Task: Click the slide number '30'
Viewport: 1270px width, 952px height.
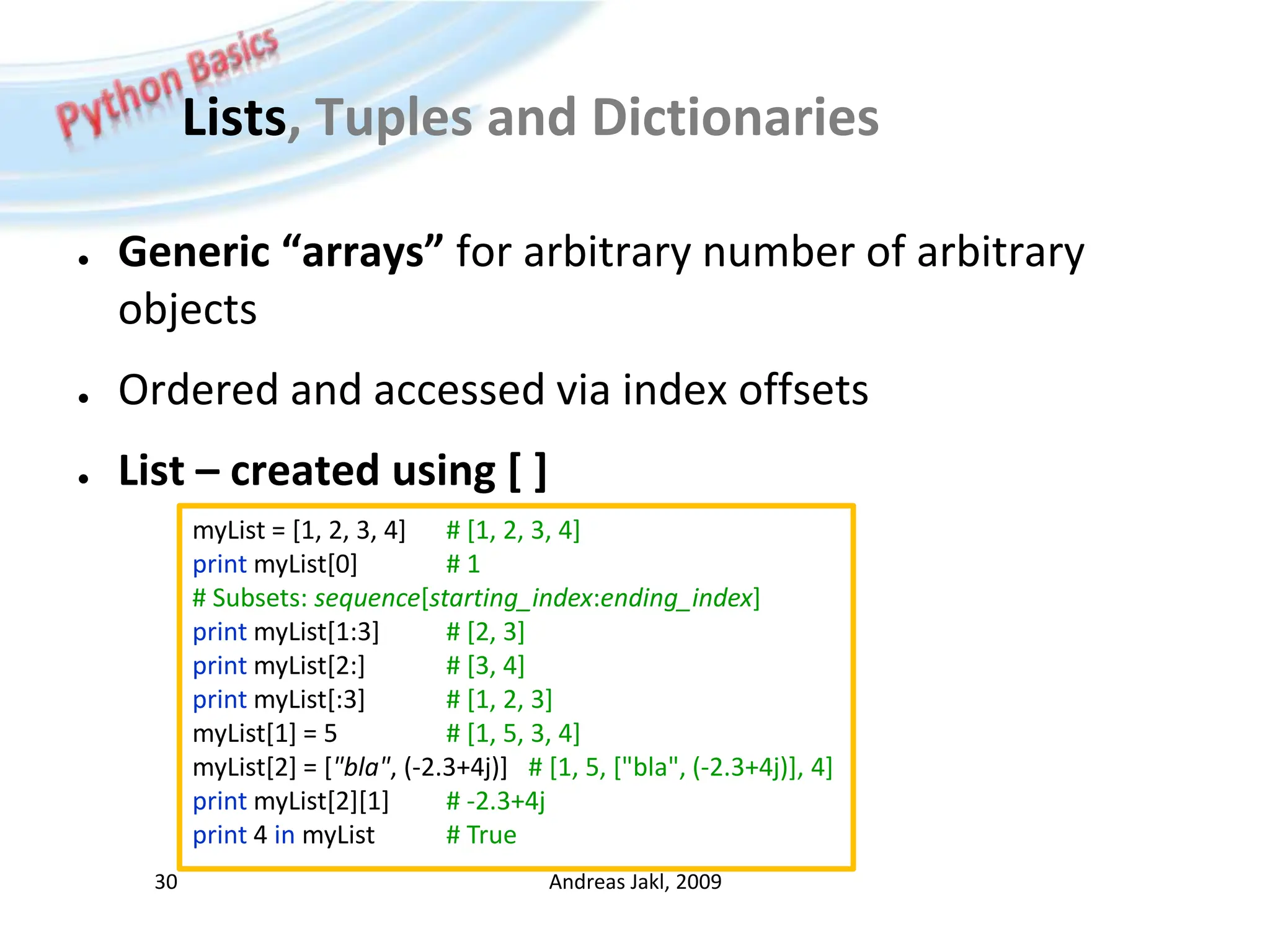Action: [x=166, y=882]
